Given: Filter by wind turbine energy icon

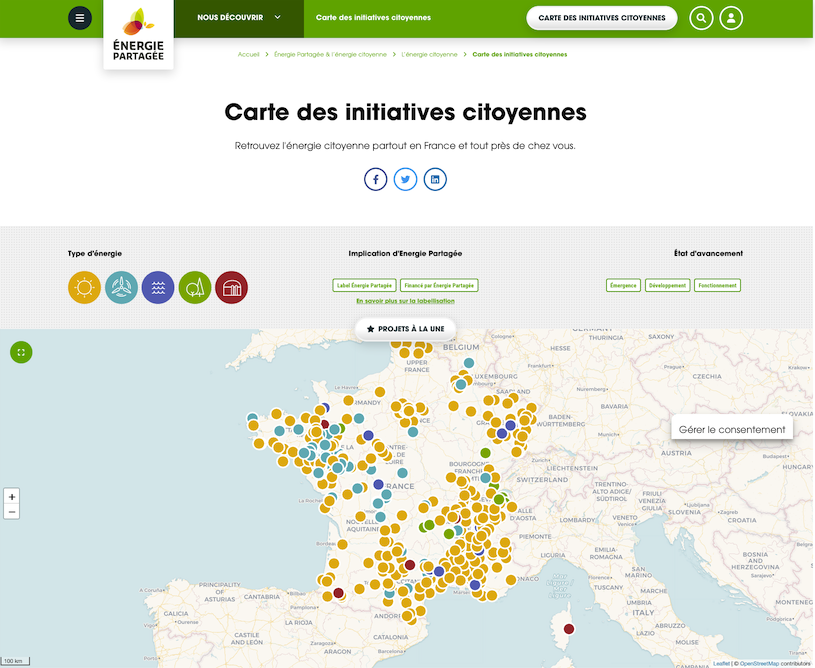Looking at the screenshot, I should (121, 288).
